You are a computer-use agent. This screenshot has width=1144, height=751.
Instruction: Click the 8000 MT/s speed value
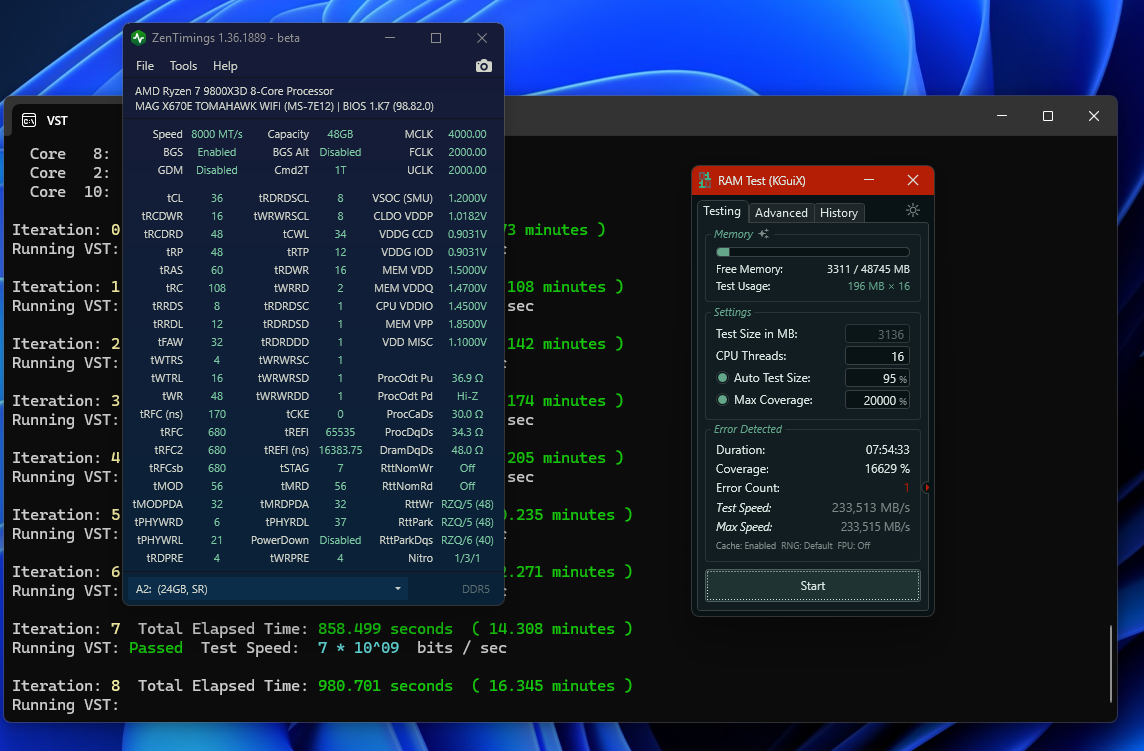[217, 134]
